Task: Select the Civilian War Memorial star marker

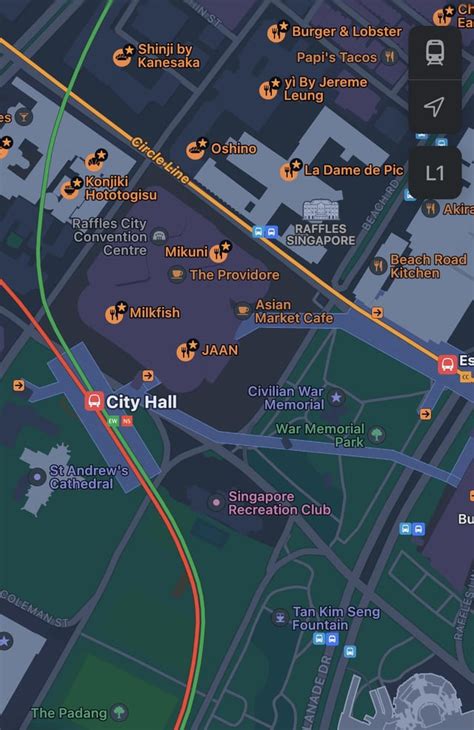Action: coord(336,398)
